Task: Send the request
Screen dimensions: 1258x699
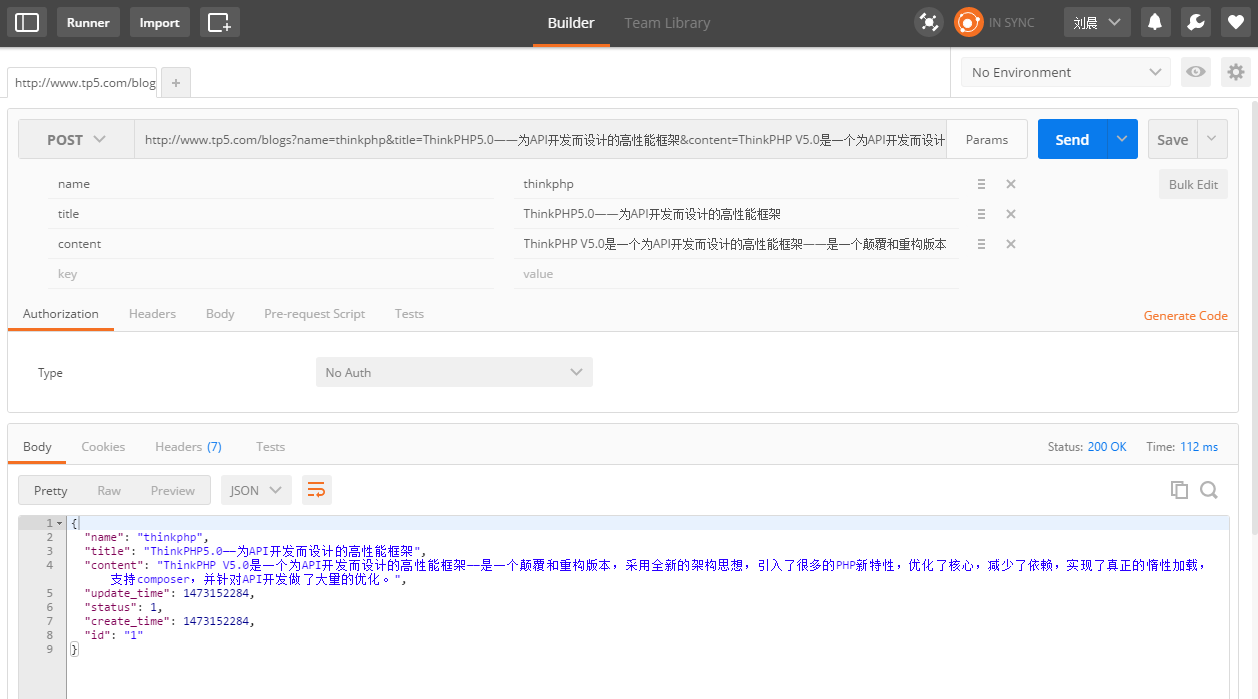Action: coord(1072,139)
